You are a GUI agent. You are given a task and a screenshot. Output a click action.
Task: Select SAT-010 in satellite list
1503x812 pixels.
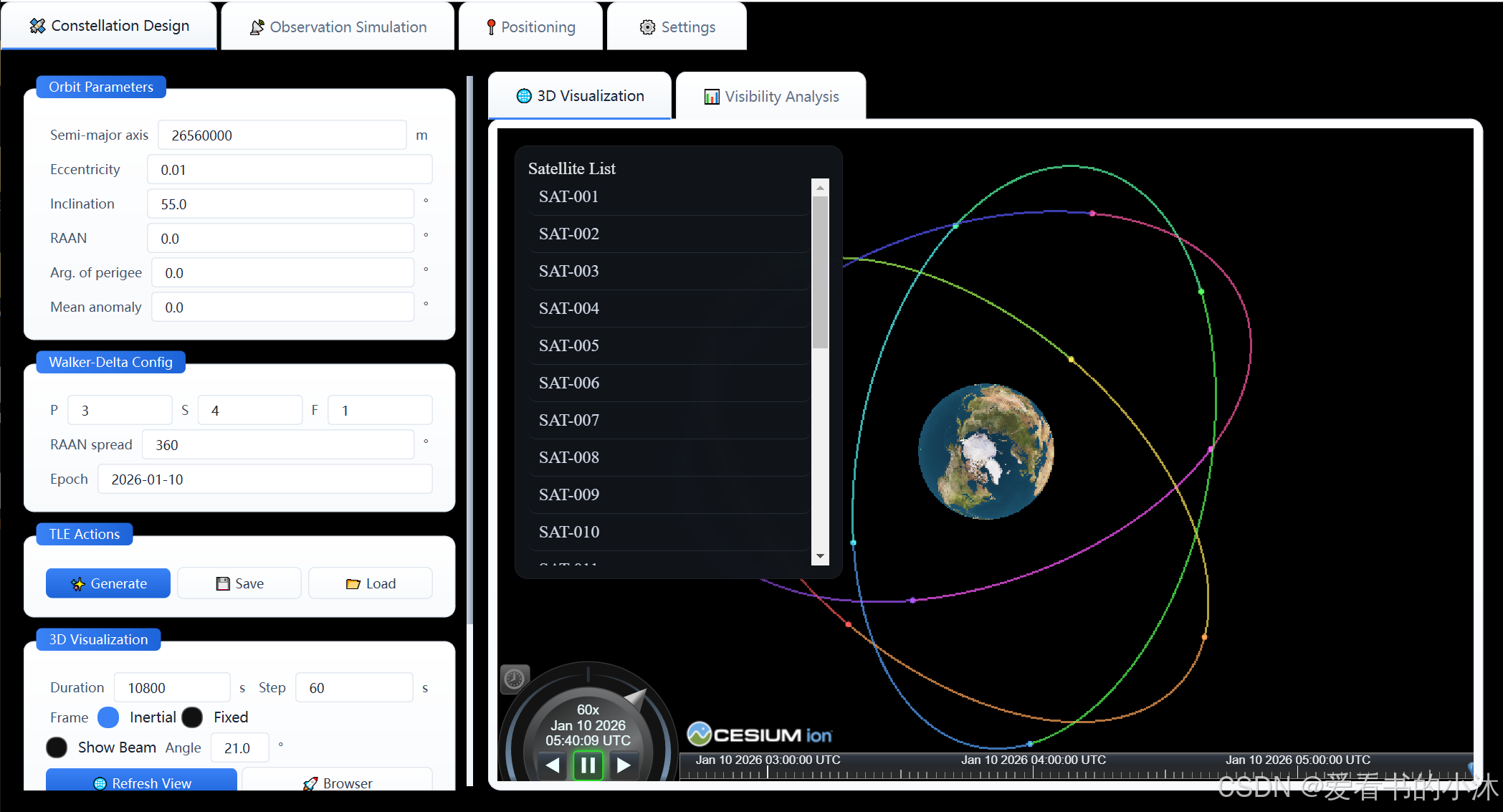pyautogui.click(x=669, y=532)
